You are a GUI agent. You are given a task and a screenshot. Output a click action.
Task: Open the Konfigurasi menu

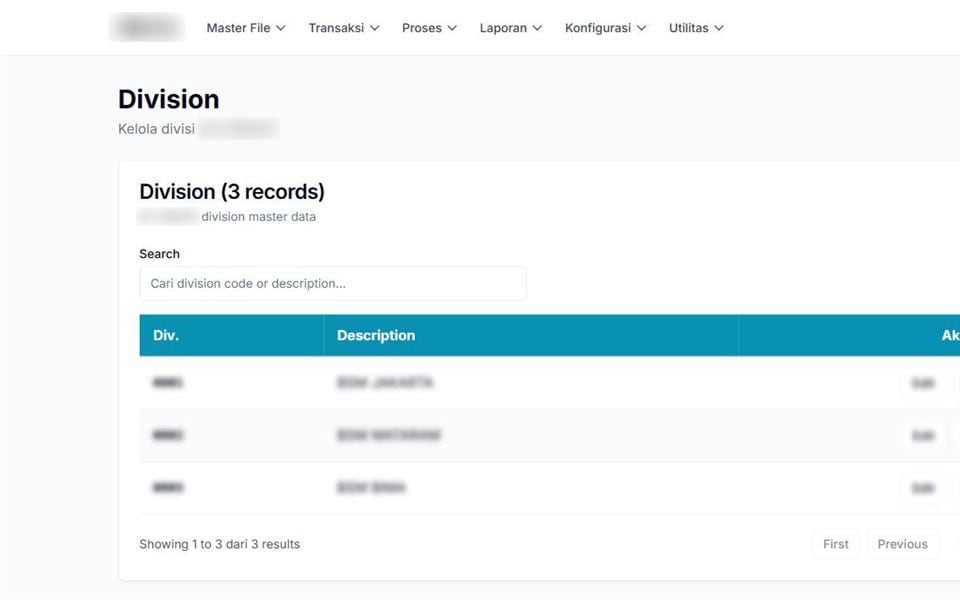coord(605,28)
